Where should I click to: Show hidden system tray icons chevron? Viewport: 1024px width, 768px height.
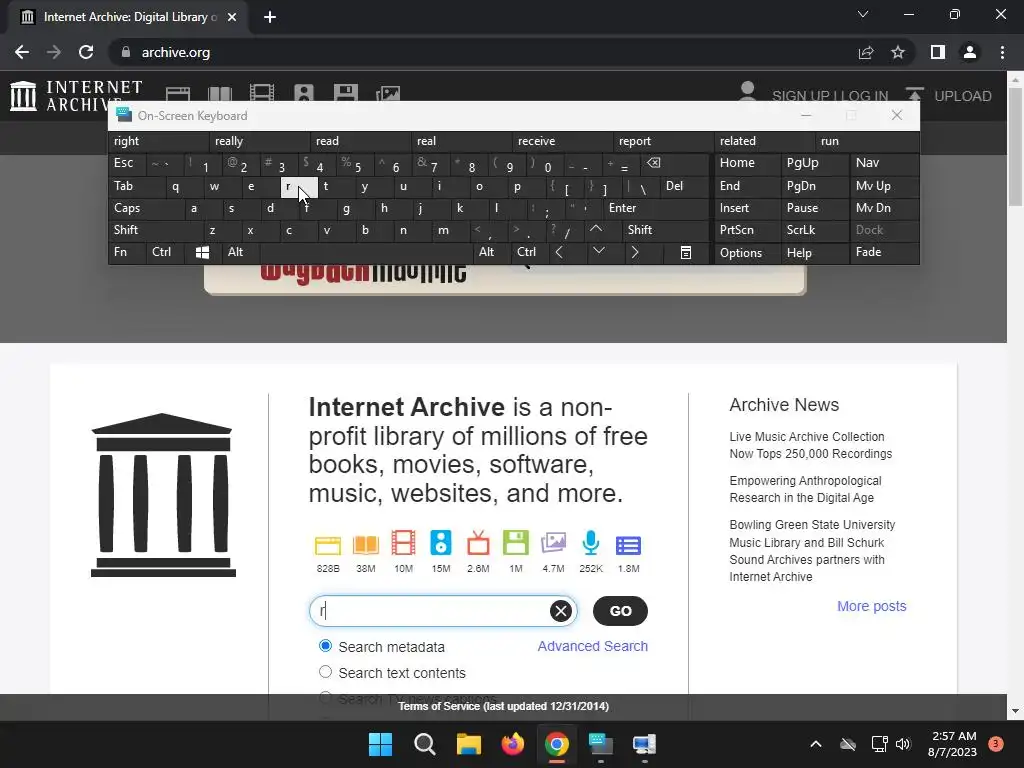[x=816, y=744]
